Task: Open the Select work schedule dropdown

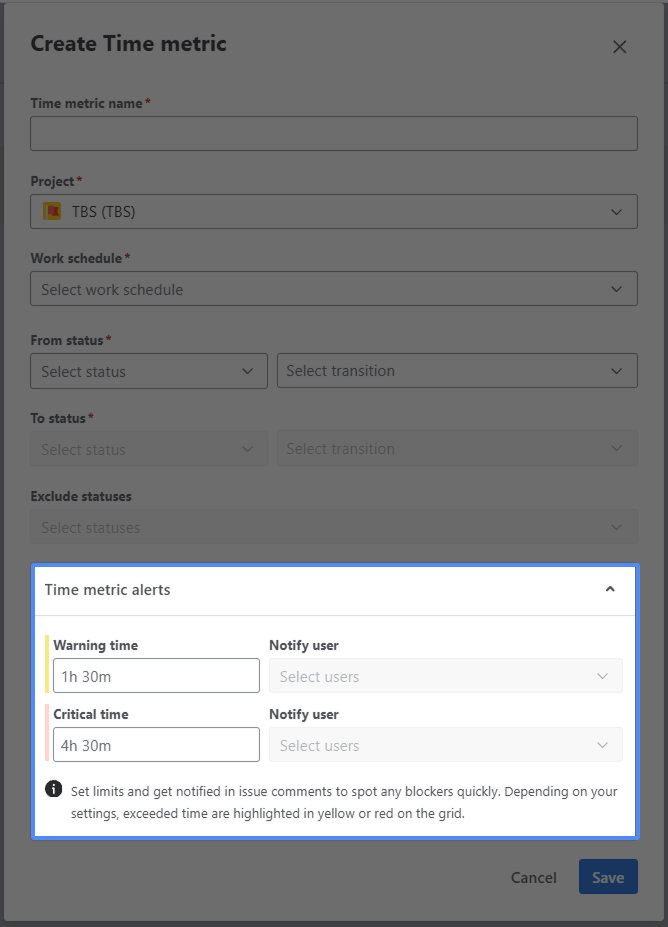Action: [x=333, y=290]
